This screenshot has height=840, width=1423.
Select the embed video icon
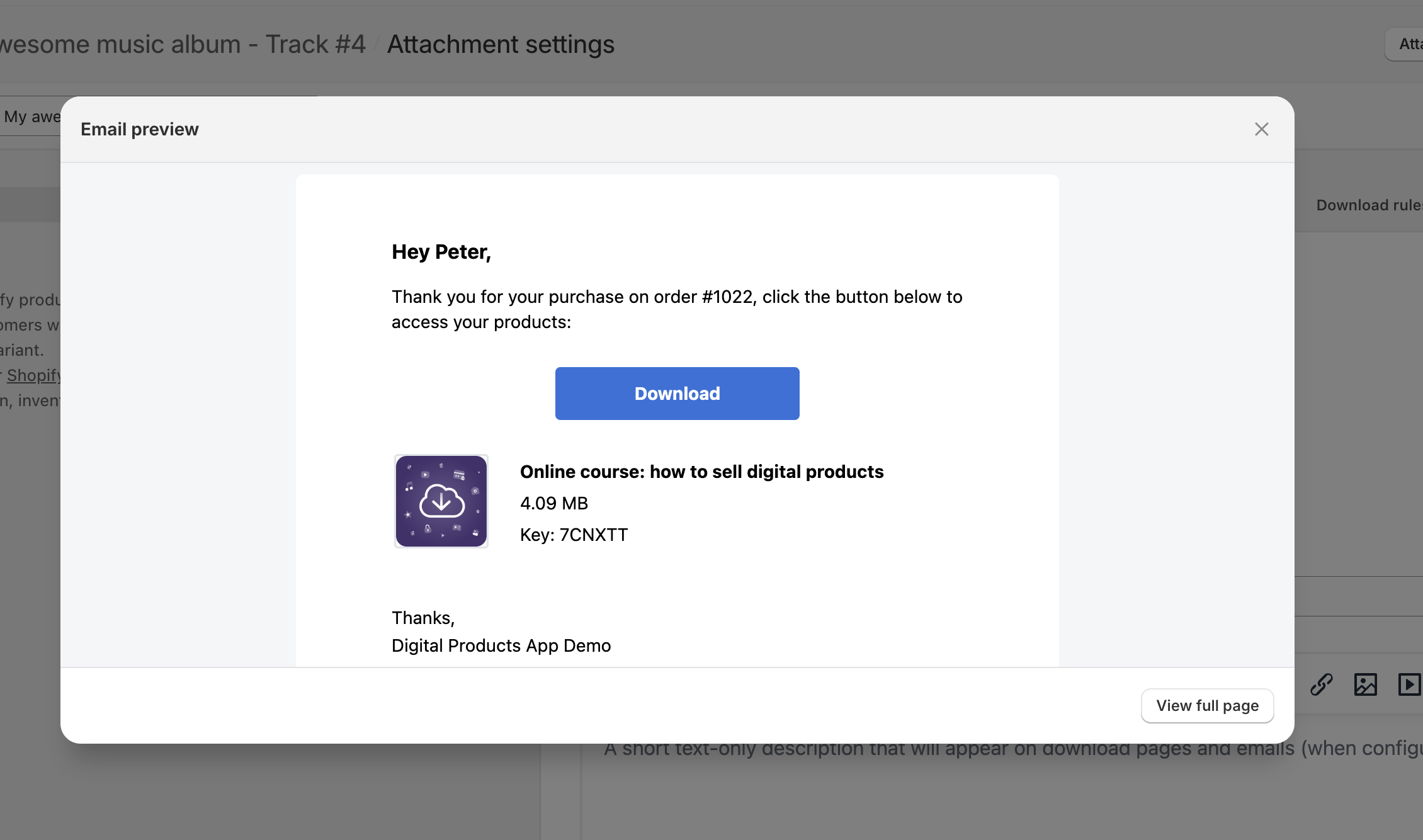click(x=1410, y=684)
